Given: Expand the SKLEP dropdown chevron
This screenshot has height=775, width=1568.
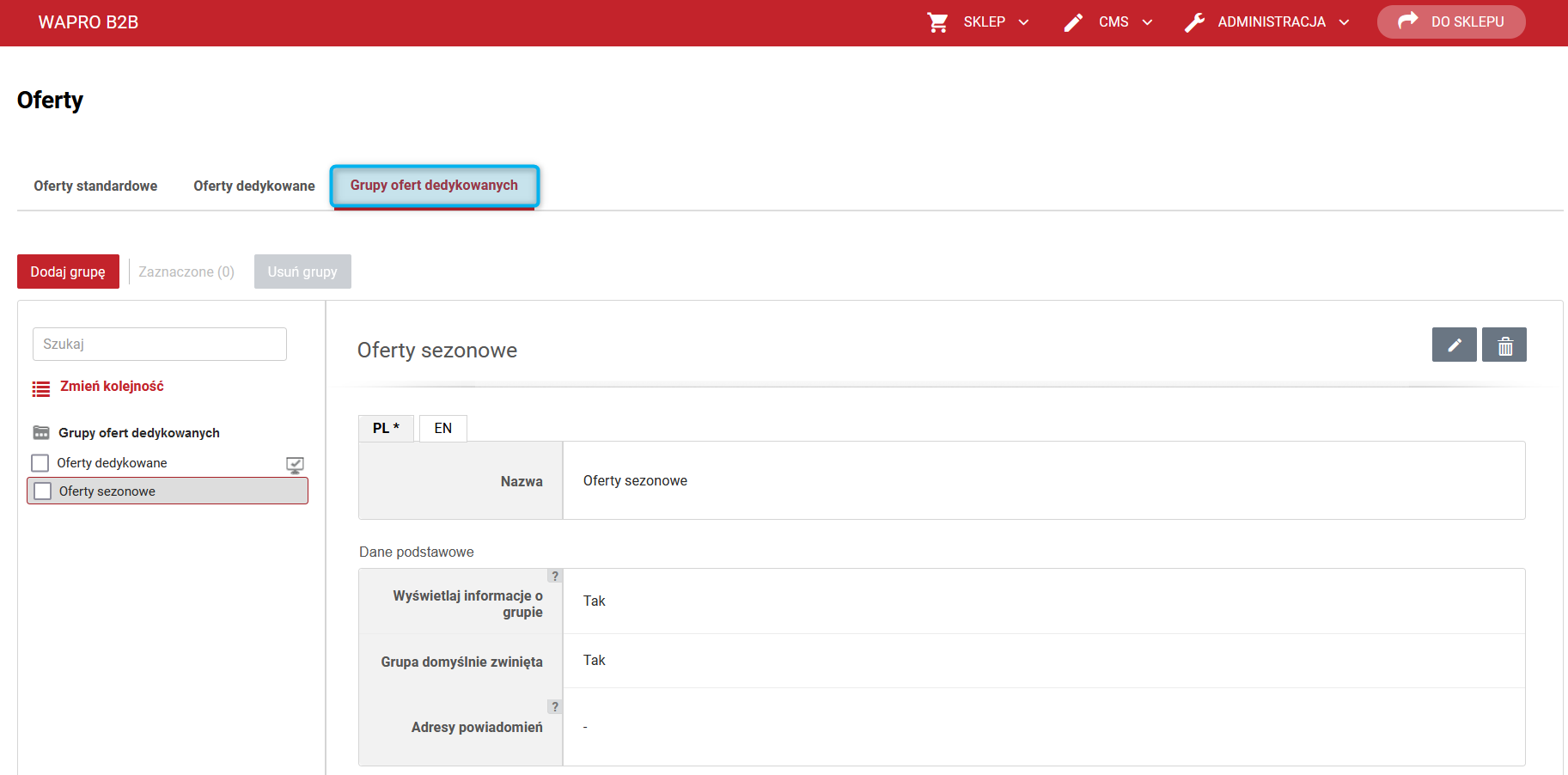Looking at the screenshot, I should (1024, 22).
